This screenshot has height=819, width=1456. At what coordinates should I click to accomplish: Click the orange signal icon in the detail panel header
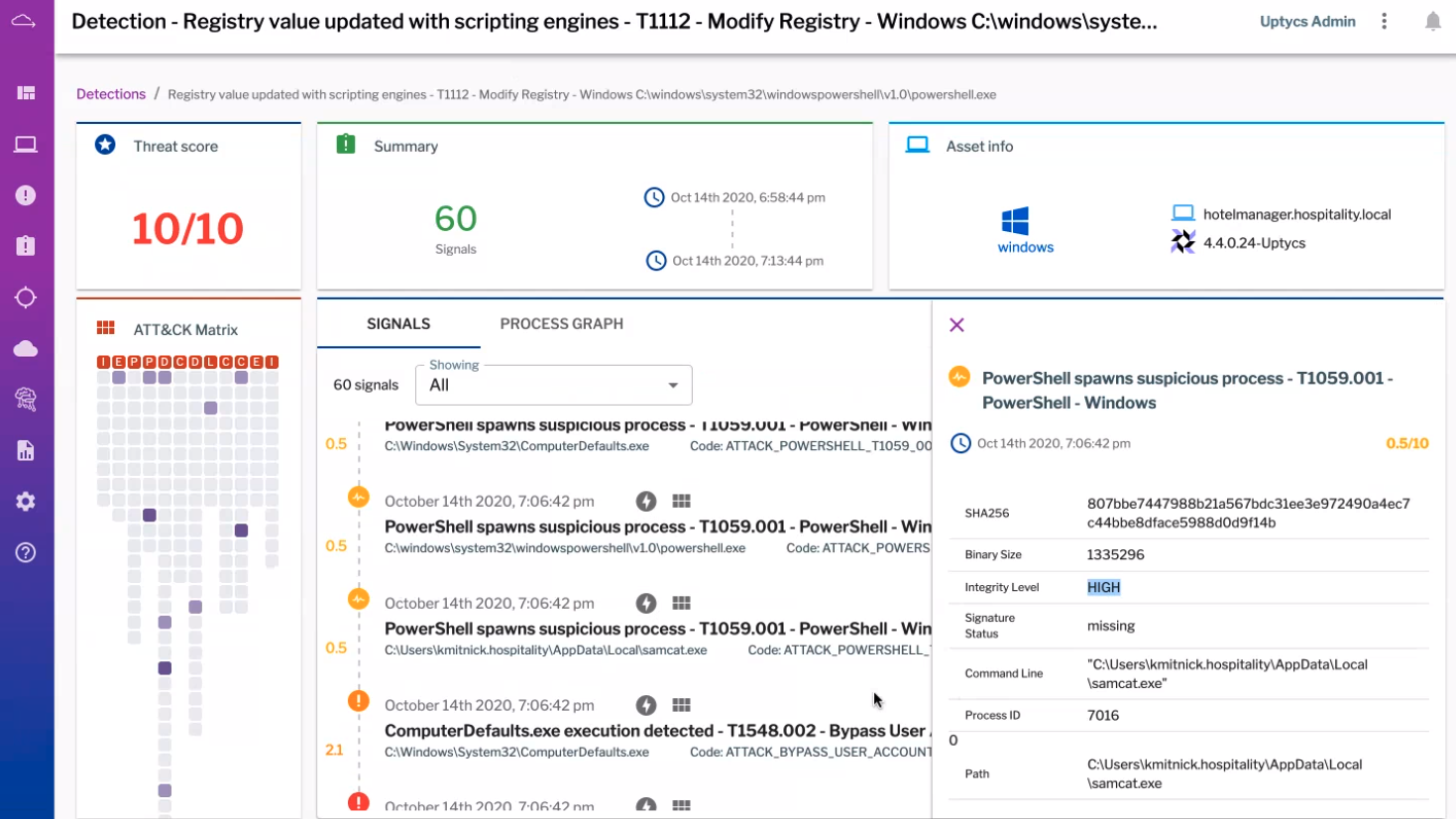(959, 377)
